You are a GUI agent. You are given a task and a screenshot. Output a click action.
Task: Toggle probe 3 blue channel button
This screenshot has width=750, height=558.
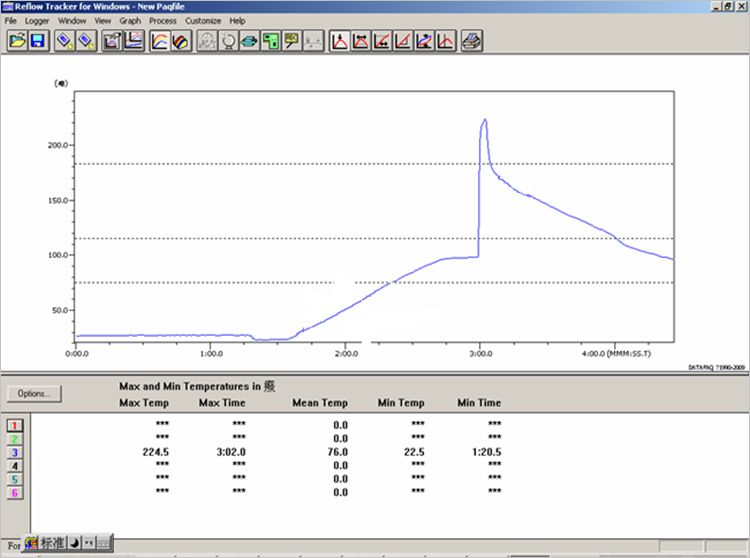pos(15,452)
